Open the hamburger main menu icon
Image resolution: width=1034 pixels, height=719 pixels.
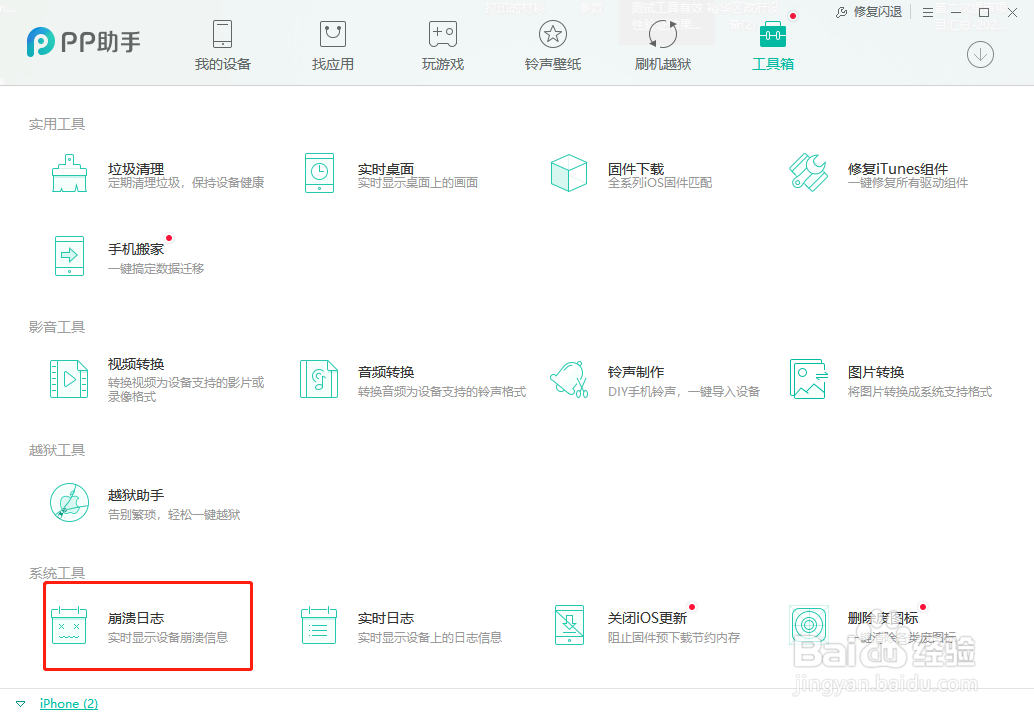click(x=928, y=12)
